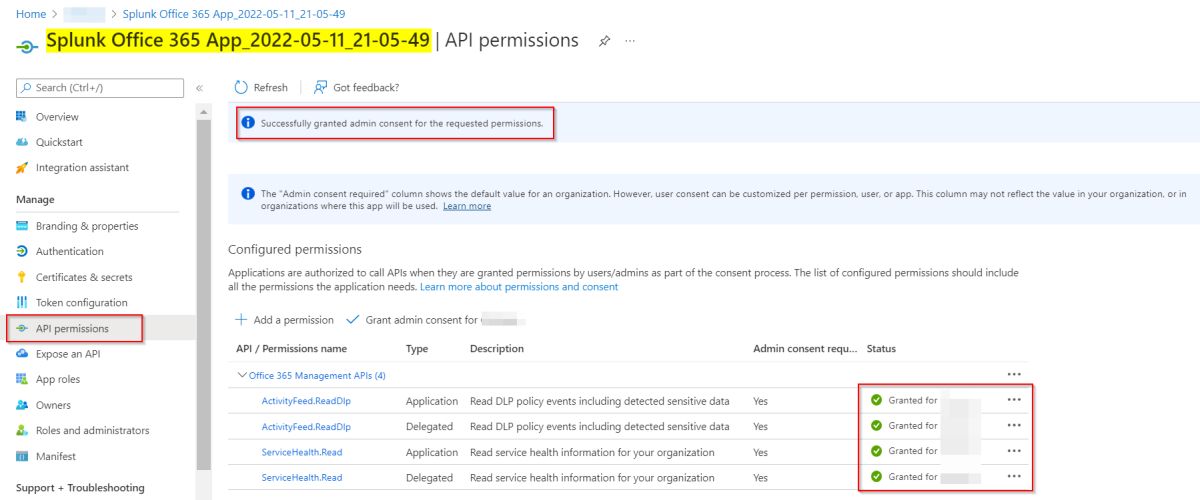
Task: Open the ellipsis menu next to the page title
Action: pyautogui.click(x=630, y=41)
